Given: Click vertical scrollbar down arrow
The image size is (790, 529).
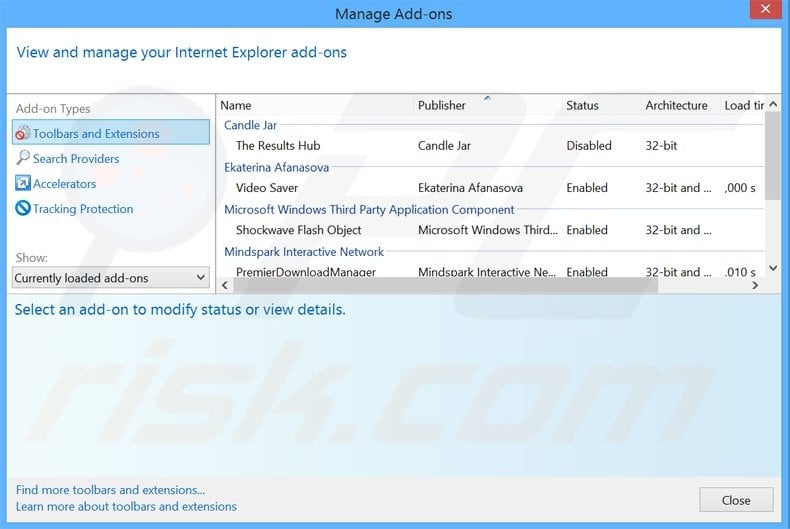Looking at the screenshot, I should point(773,268).
